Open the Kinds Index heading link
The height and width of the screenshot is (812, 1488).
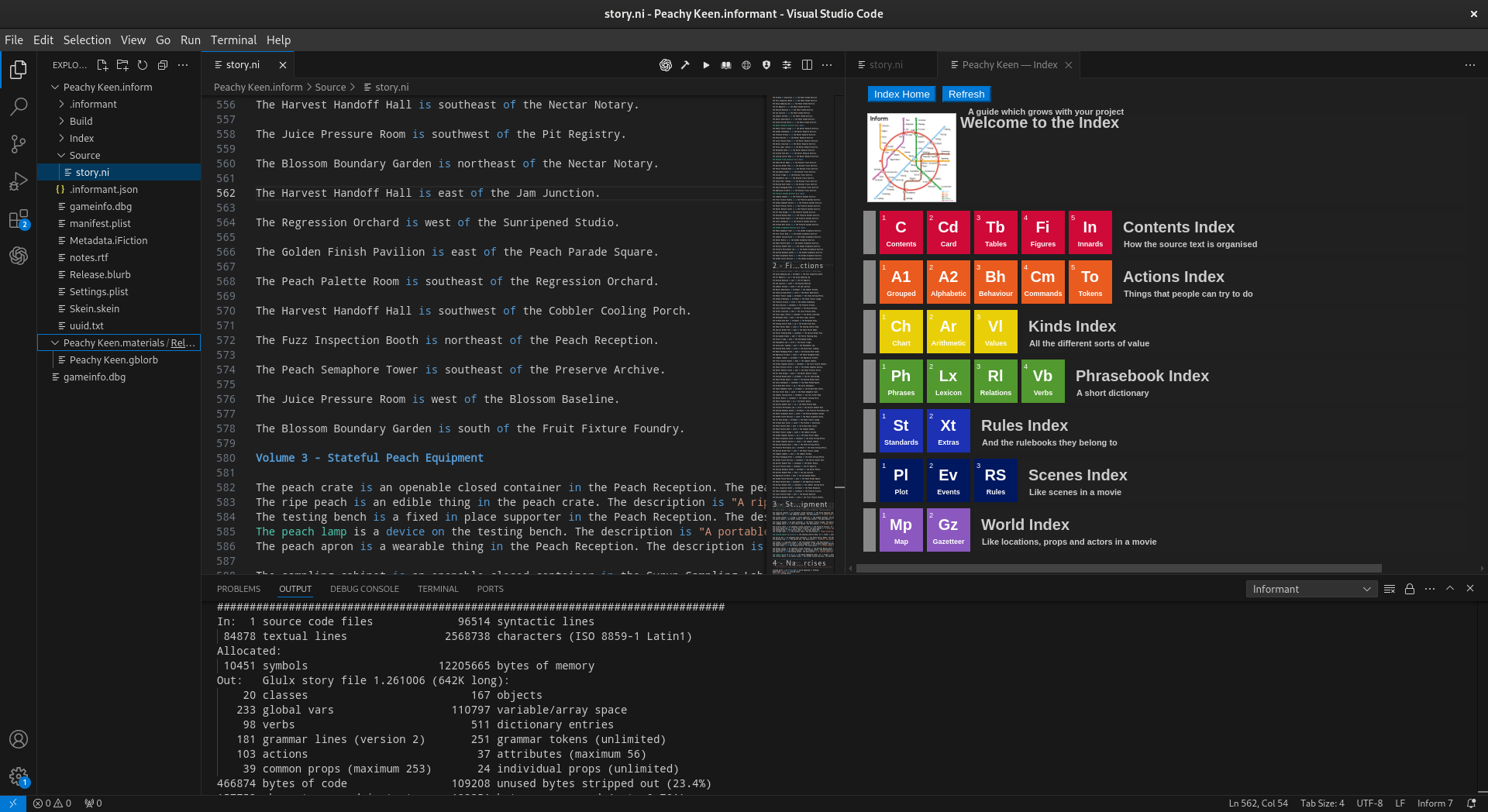(1072, 326)
